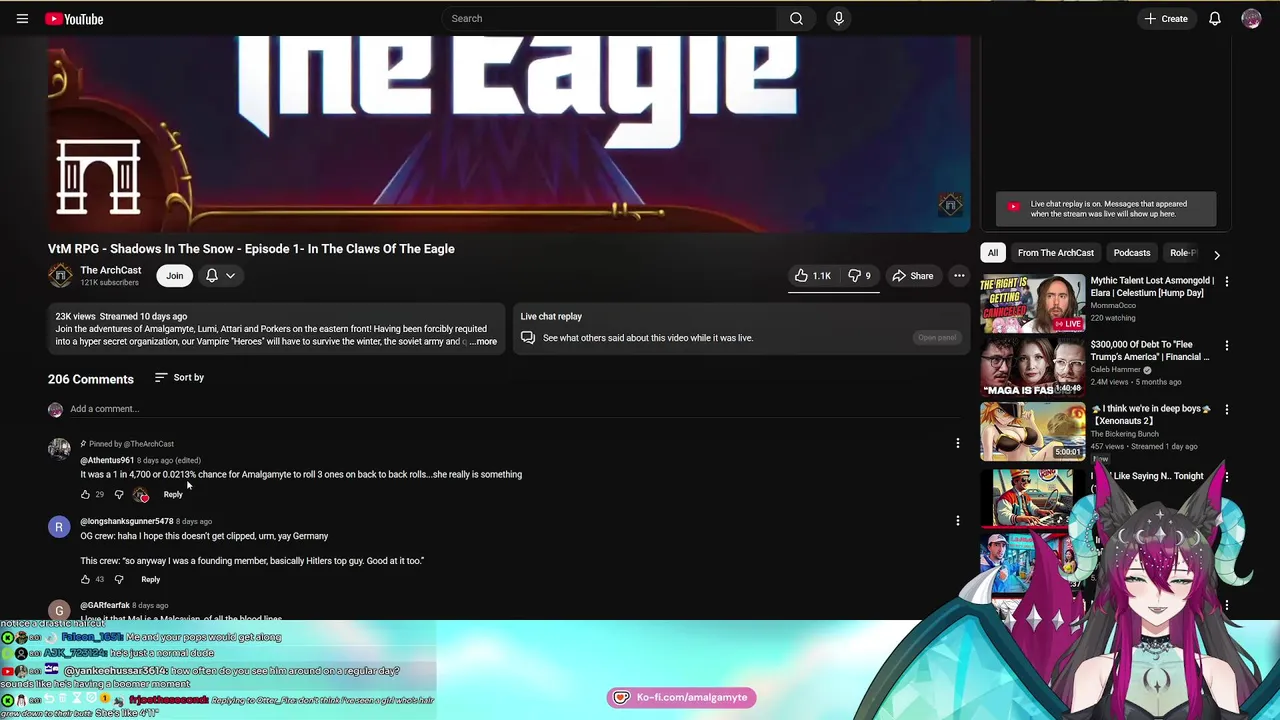Dislike the video showing 9 dislikes
1280x720 pixels.
[860, 276]
